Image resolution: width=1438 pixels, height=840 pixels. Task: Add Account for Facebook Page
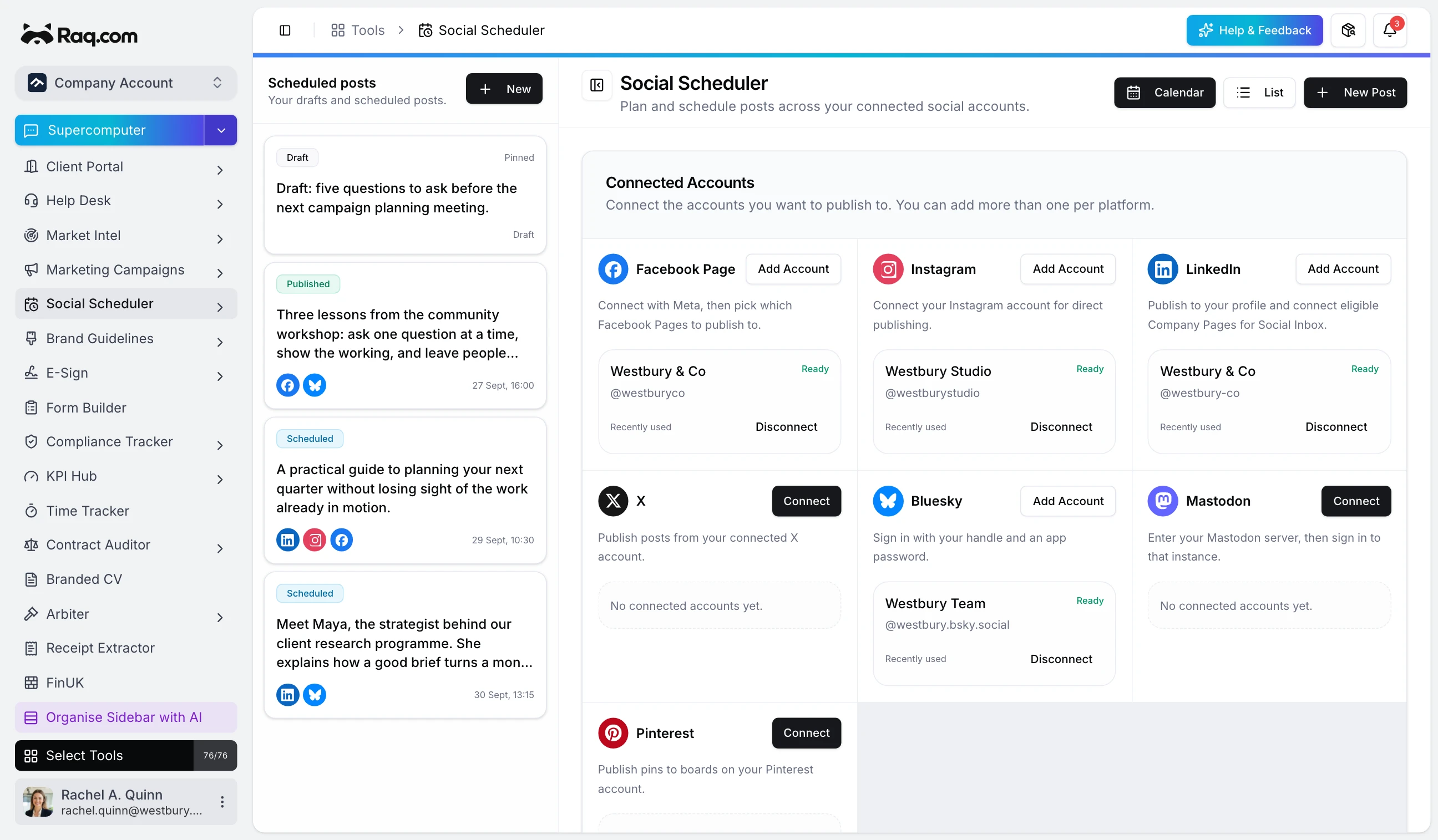[793, 268]
